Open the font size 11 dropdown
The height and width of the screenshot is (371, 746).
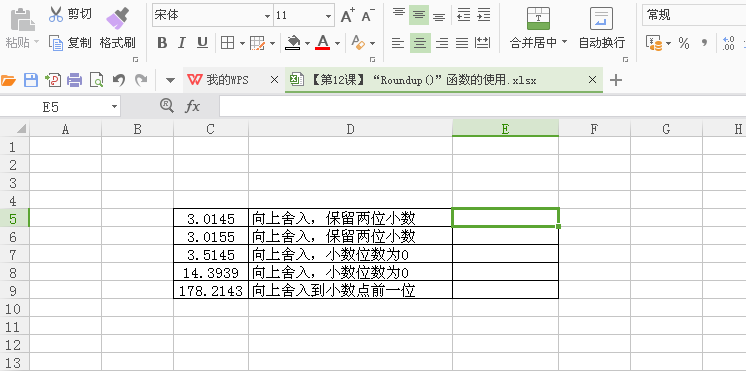coord(328,17)
